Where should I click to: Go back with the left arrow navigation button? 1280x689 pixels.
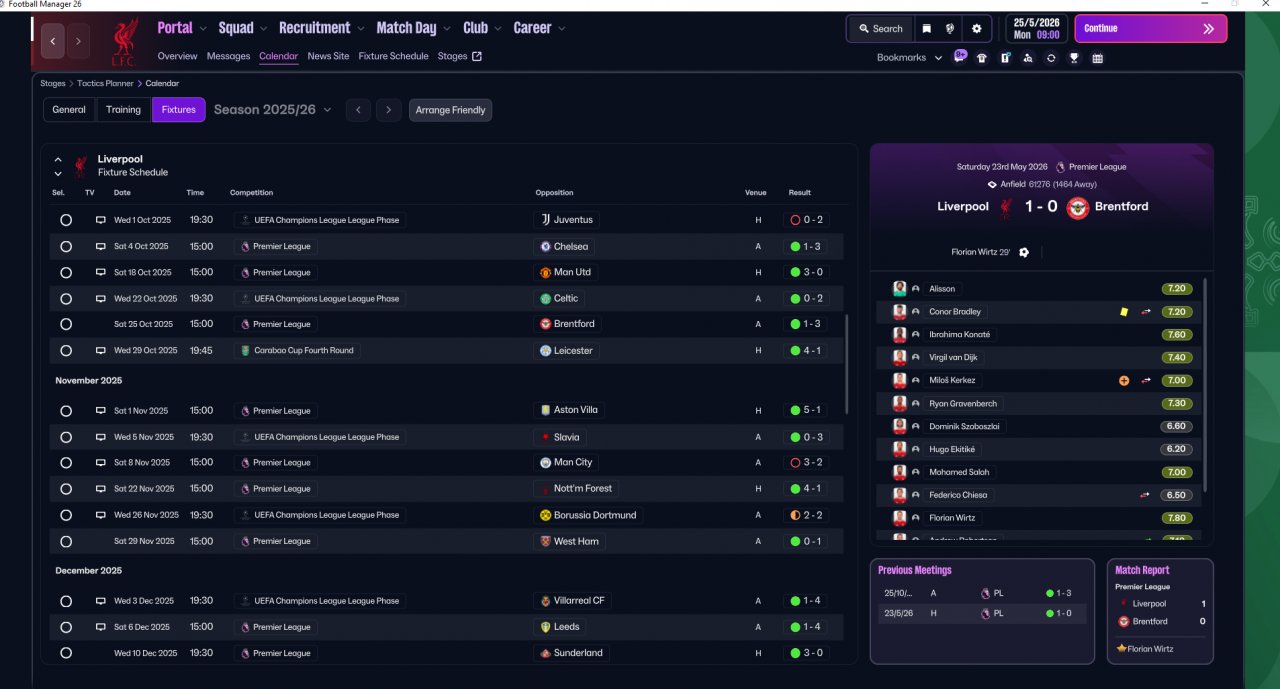[53, 41]
